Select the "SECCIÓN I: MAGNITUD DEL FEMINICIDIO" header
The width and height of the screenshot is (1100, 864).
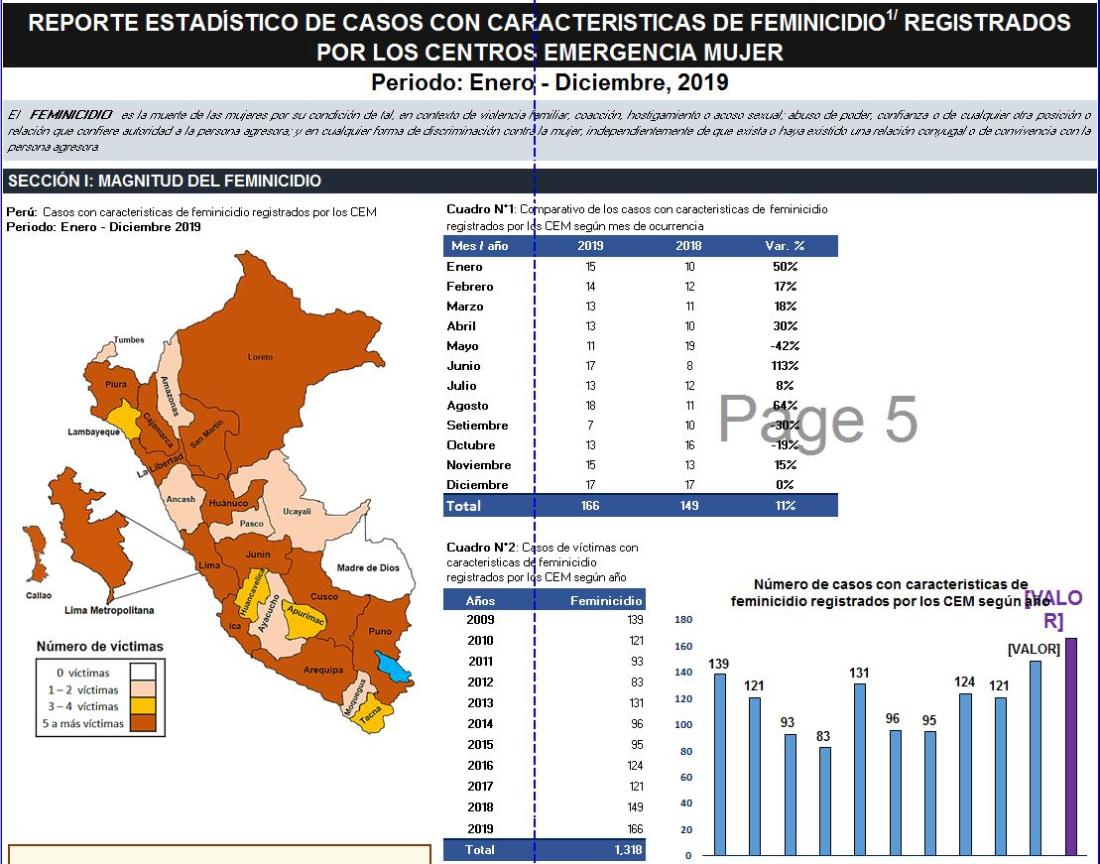click(164, 181)
